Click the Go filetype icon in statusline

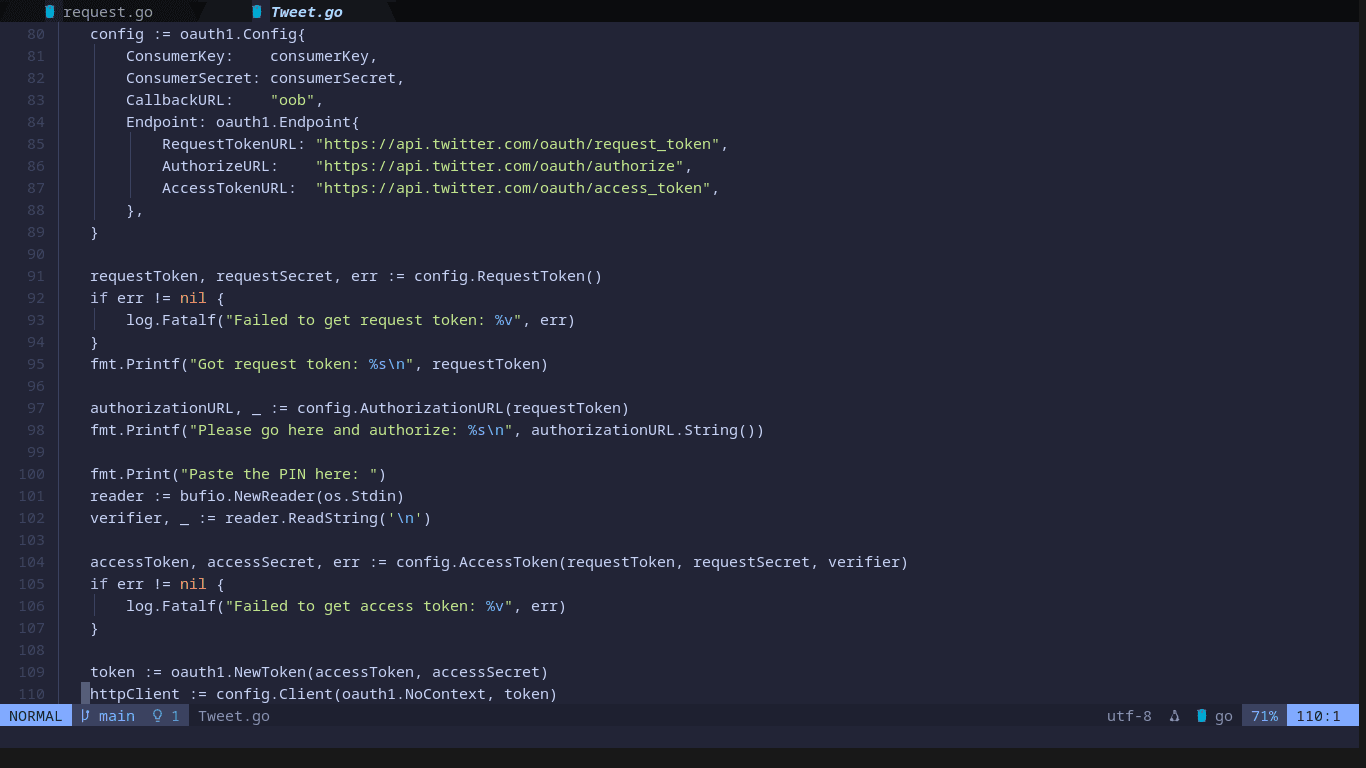click(x=1201, y=716)
